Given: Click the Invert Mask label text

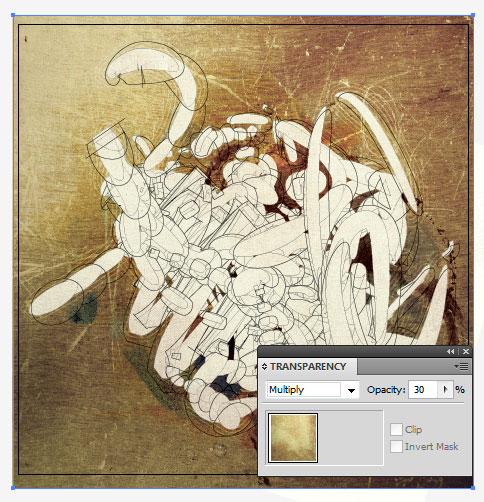Looking at the screenshot, I should [431, 446].
